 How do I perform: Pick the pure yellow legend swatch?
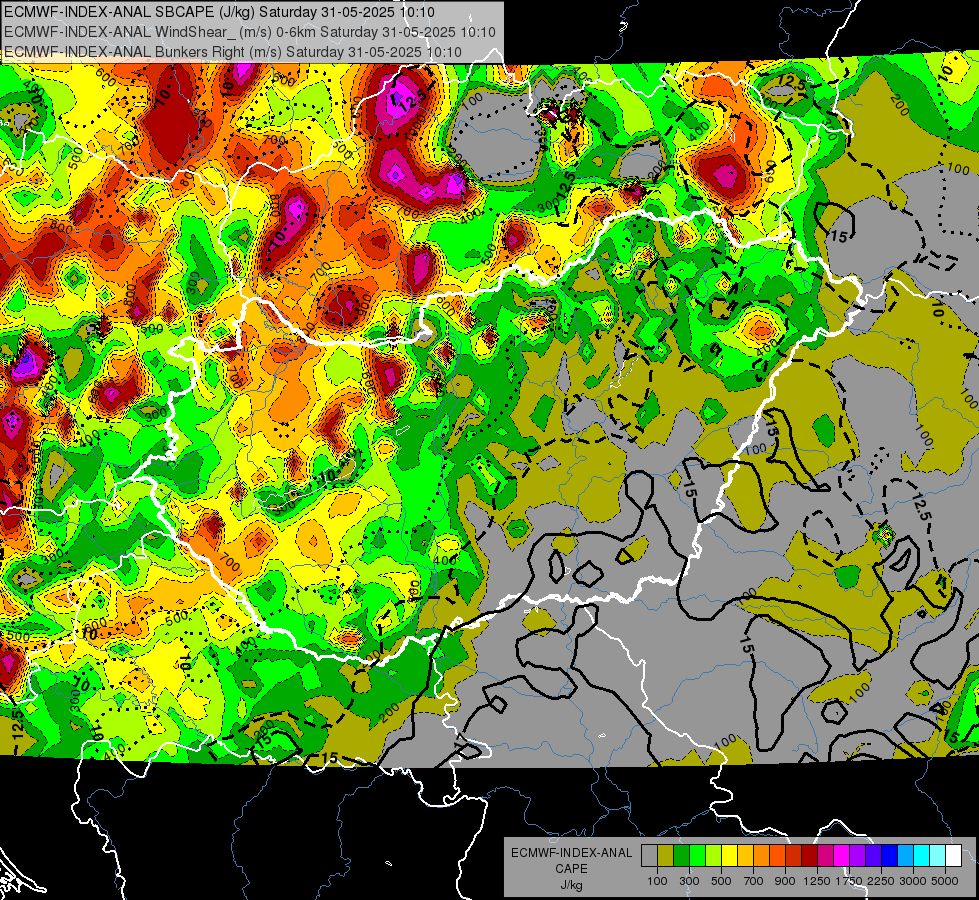729,856
